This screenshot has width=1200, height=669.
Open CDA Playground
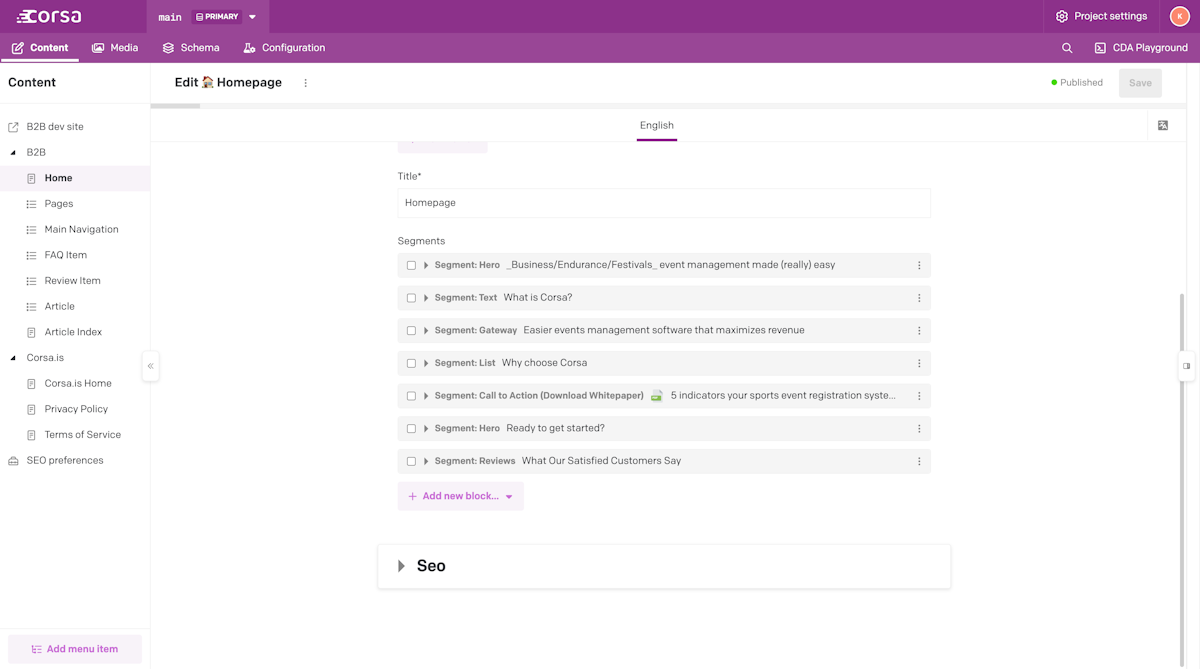coord(1141,48)
